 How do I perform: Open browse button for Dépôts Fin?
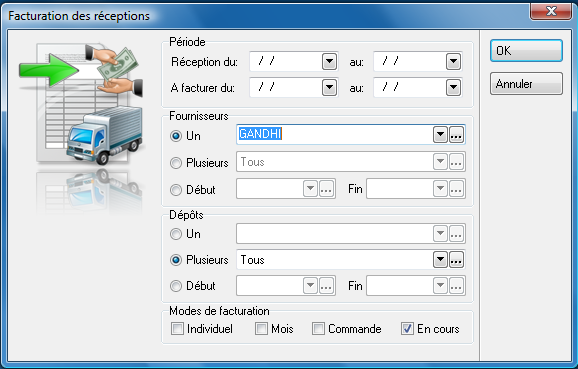point(456,285)
